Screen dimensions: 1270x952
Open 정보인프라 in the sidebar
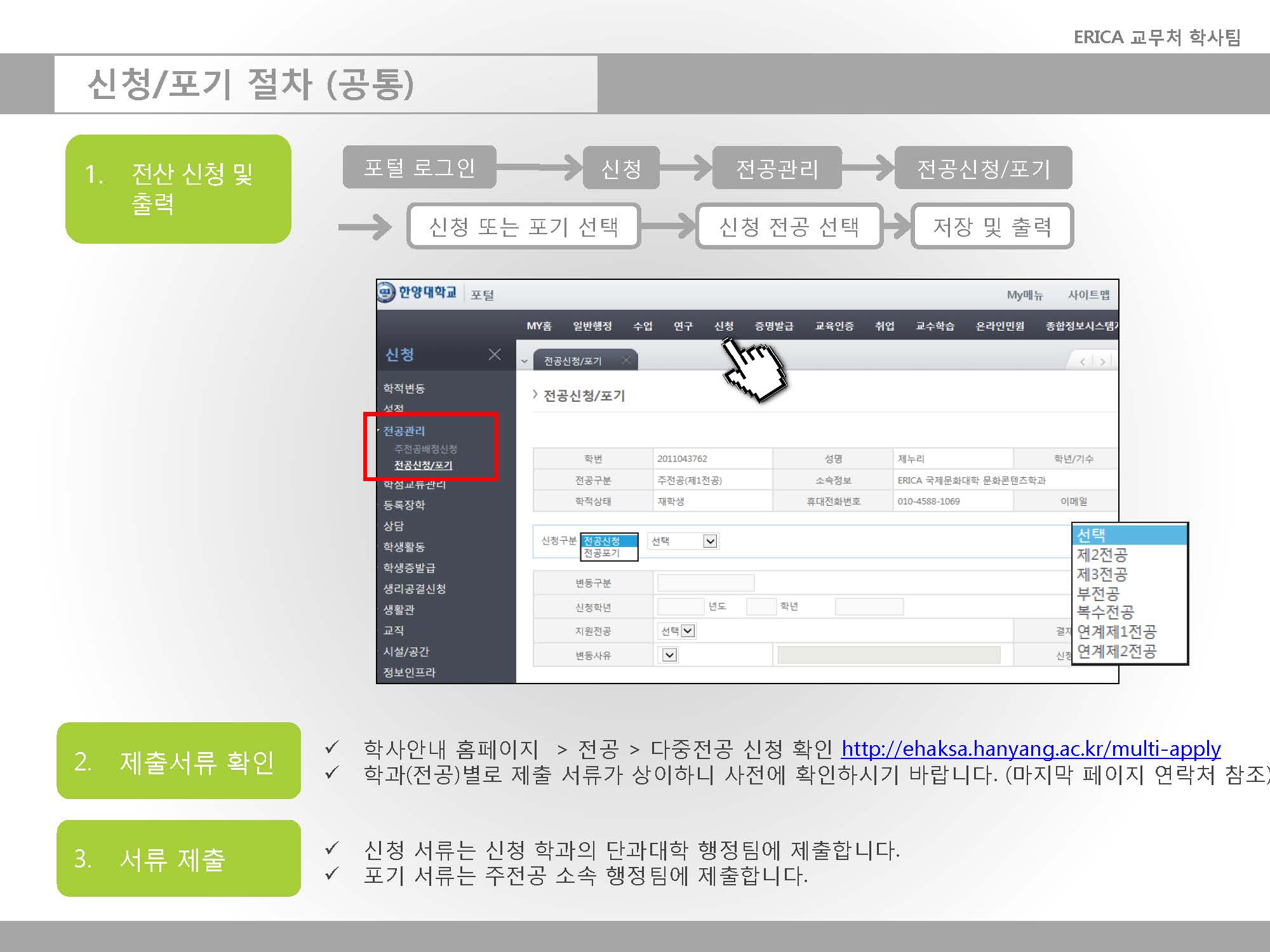[409, 673]
